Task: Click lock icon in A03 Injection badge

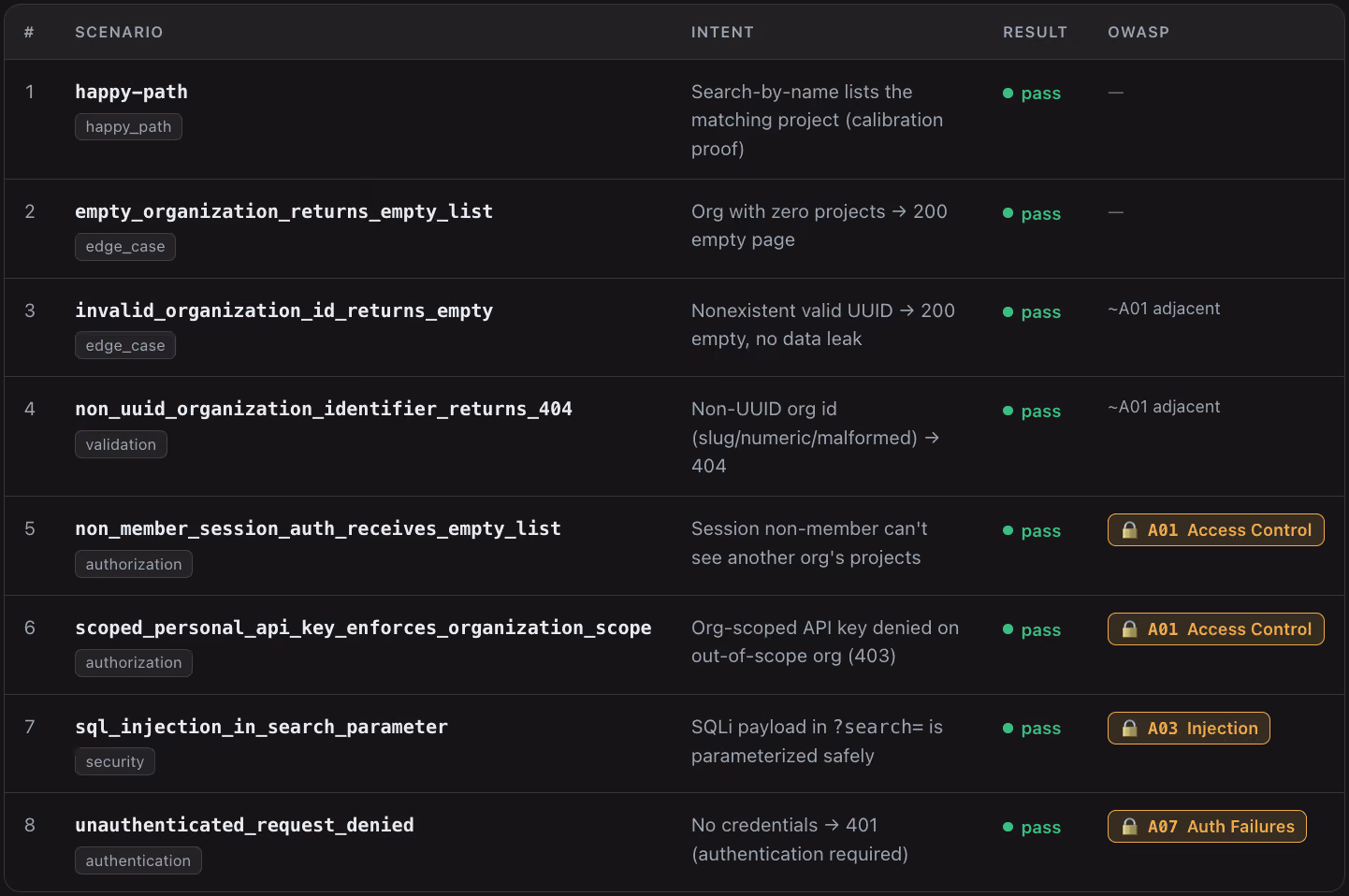Action: point(1129,729)
